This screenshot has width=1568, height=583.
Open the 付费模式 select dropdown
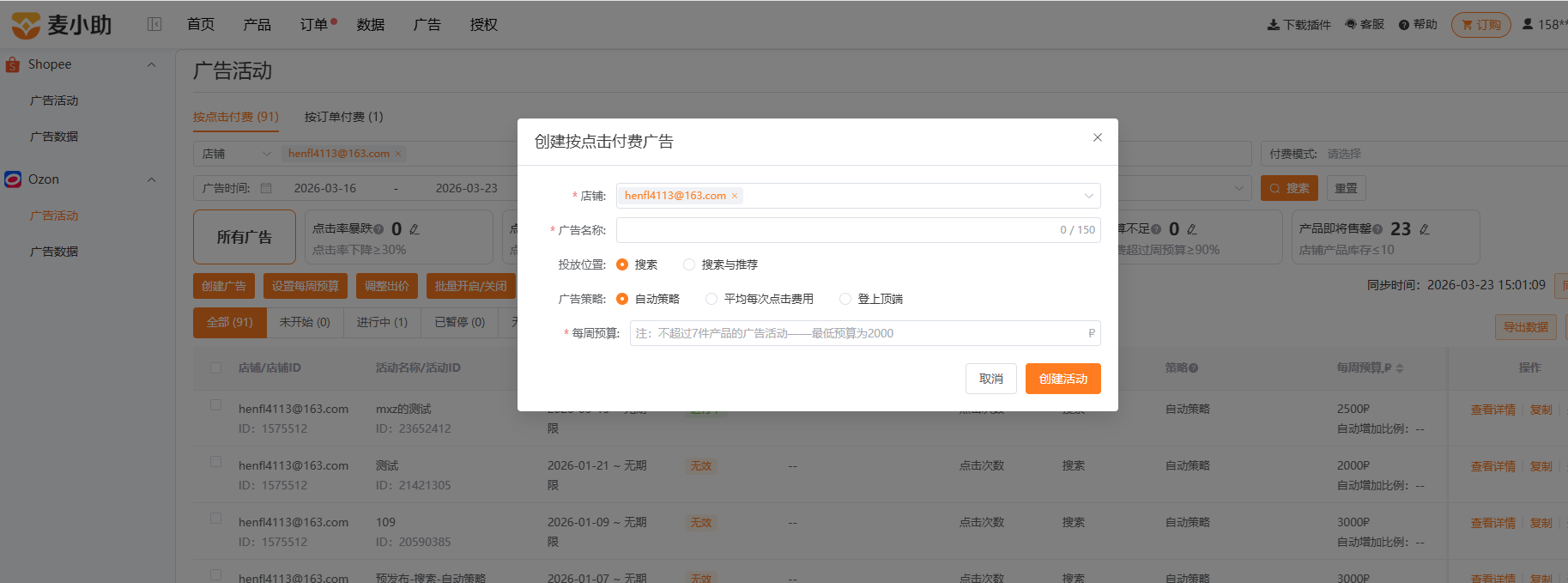[x=1416, y=154]
